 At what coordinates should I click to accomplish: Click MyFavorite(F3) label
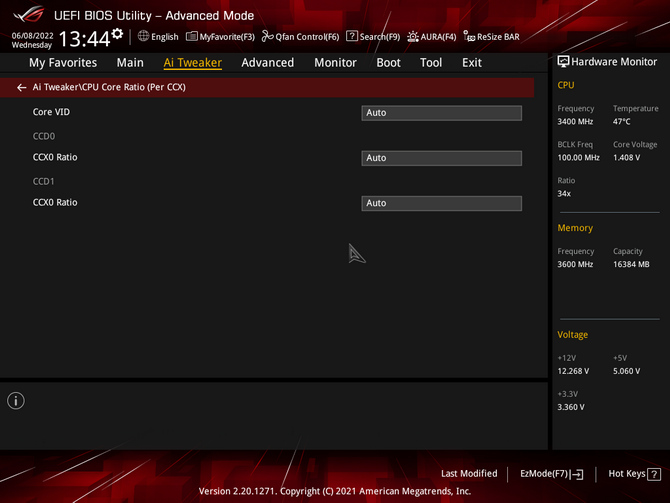227,37
